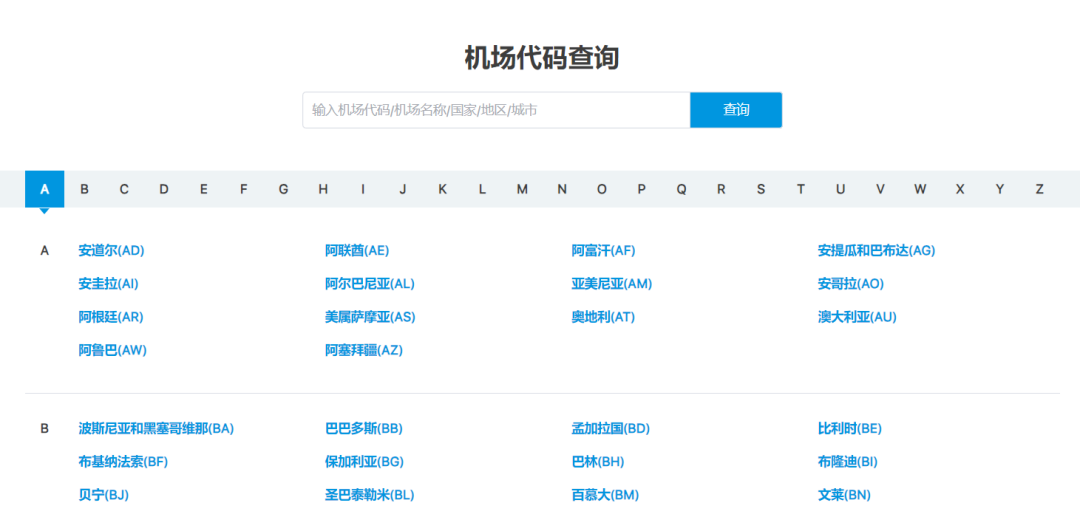Switch to the P letter tab
The image size is (1080, 517).
pyautogui.click(x=641, y=189)
